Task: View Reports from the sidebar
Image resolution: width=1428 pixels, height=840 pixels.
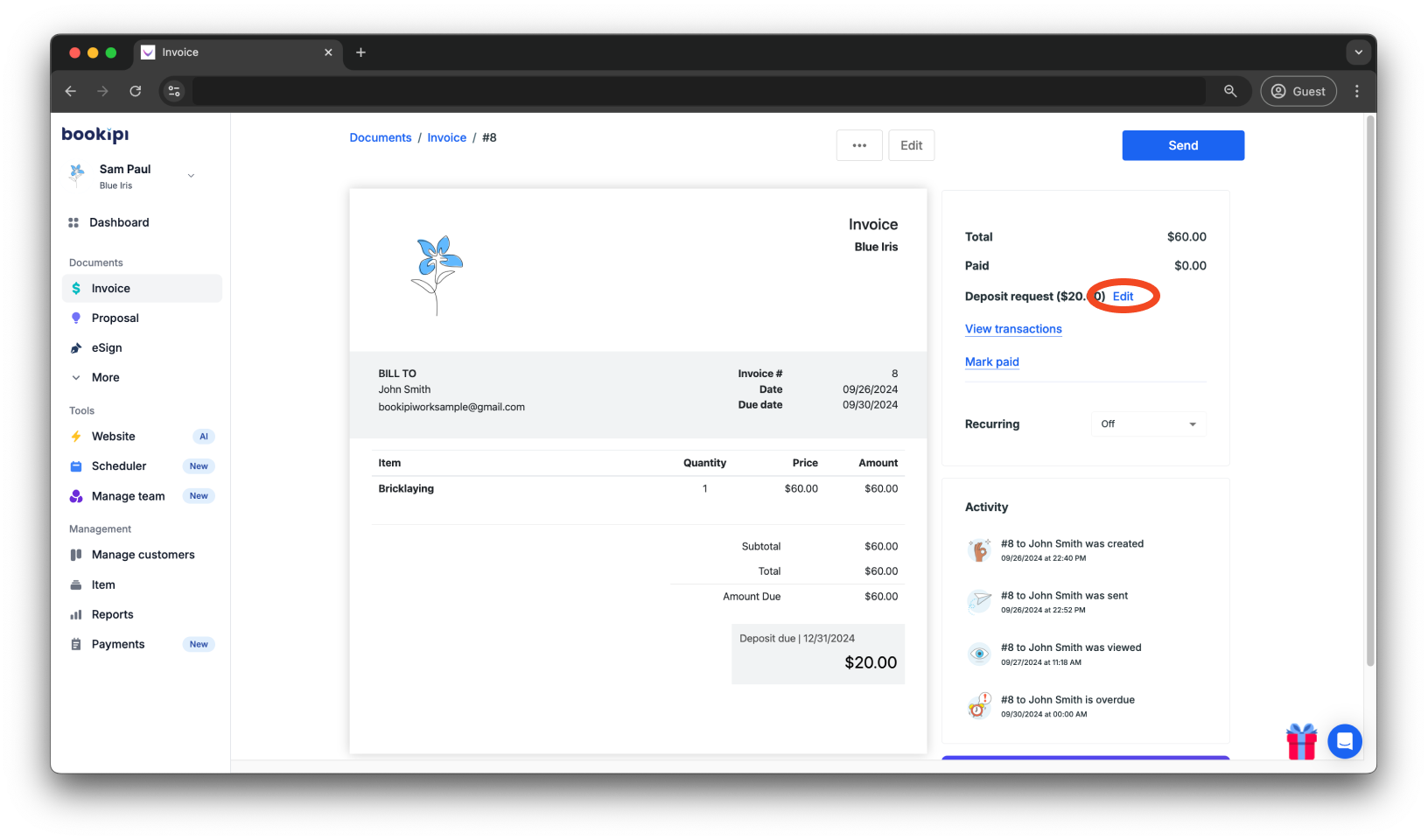Action: click(110, 614)
